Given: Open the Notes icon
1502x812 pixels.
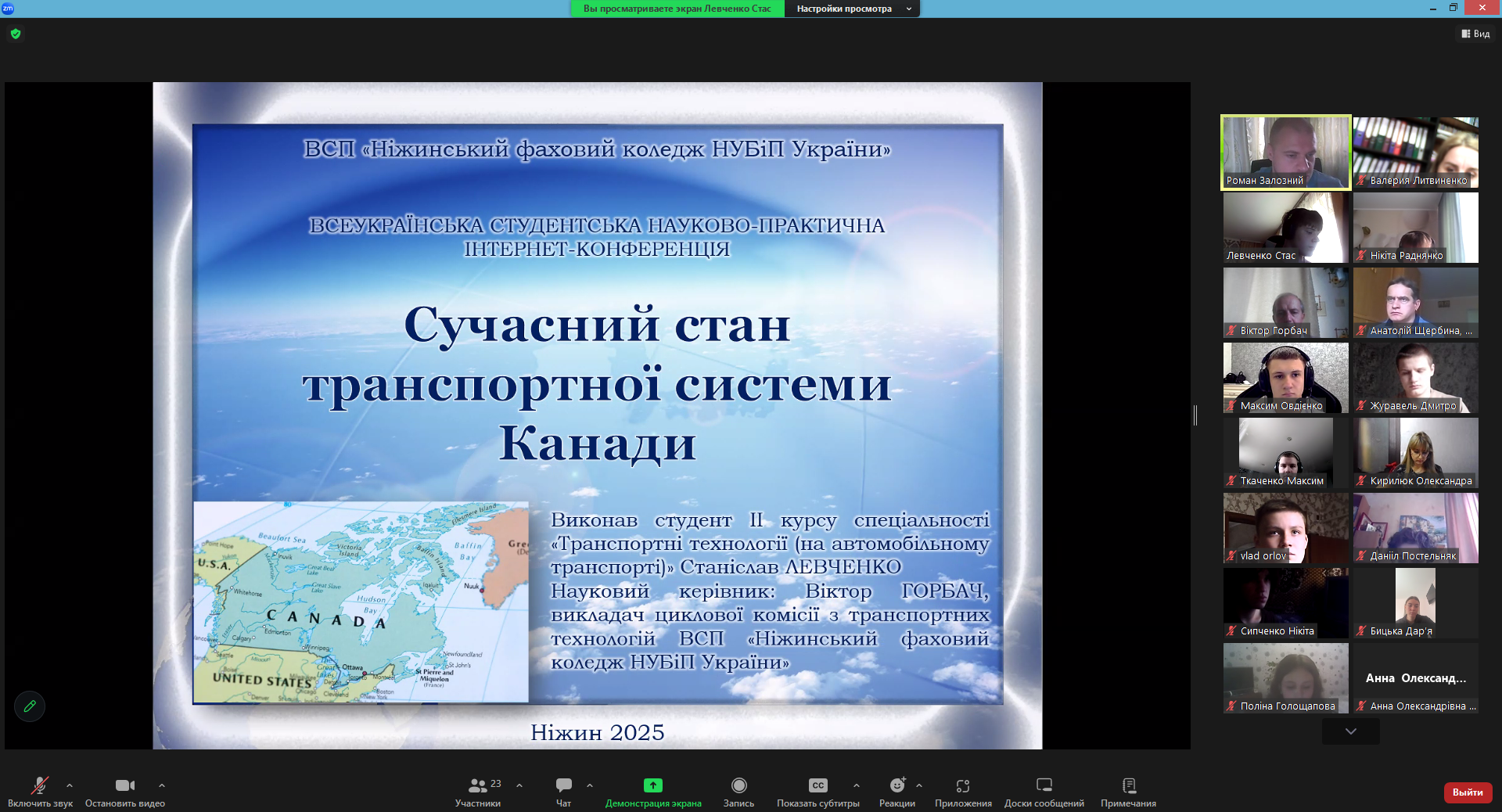Looking at the screenshot, I should coord(1128,785).
